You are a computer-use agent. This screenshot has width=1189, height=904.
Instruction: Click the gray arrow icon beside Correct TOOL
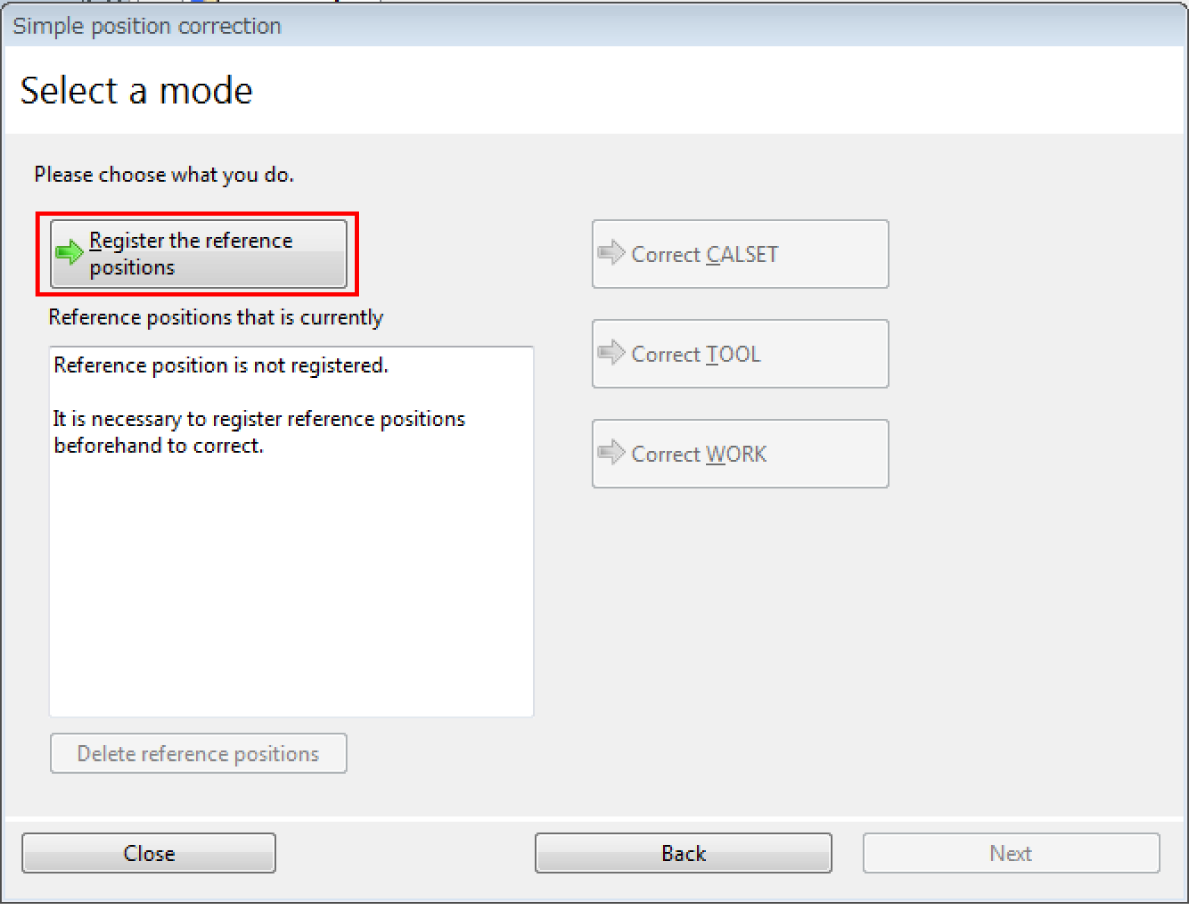pos(611,354)
